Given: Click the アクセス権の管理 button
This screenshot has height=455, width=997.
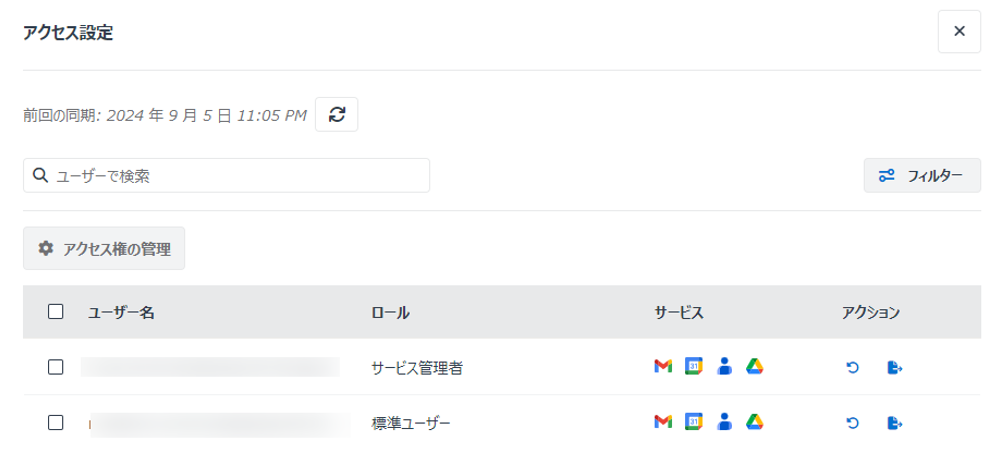Looking at the screenshot, I should tap(104, 248).
